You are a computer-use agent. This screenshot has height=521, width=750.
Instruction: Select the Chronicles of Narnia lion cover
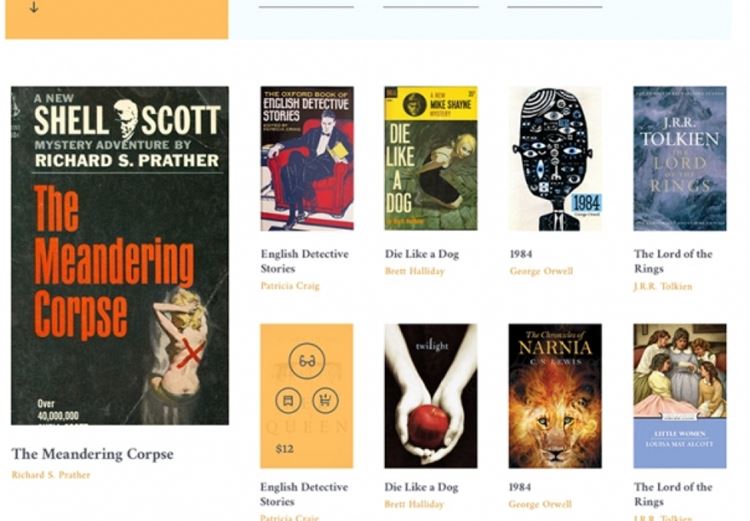[x=555, y=396]
